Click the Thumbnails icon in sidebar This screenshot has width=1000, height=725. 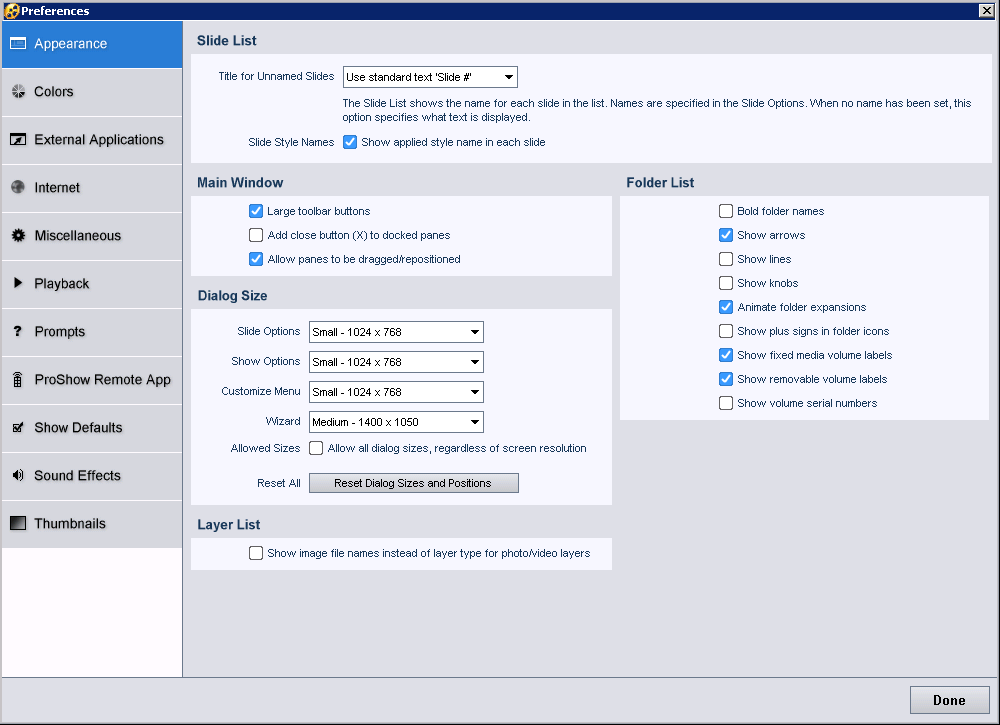pyautogui.click(x=18, y=524)
